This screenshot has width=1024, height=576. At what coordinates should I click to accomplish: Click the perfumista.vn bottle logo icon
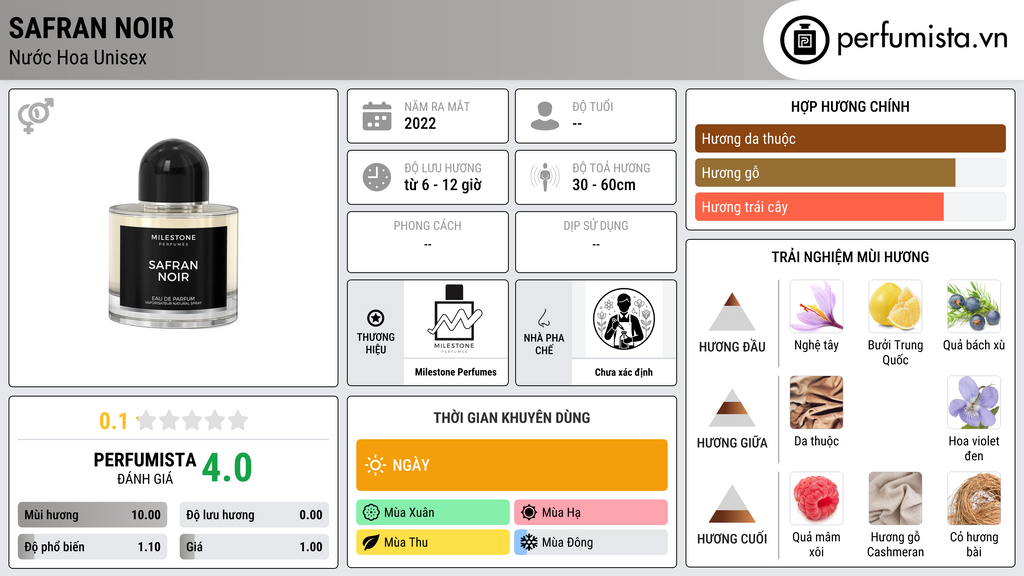(x=804, y=40)
